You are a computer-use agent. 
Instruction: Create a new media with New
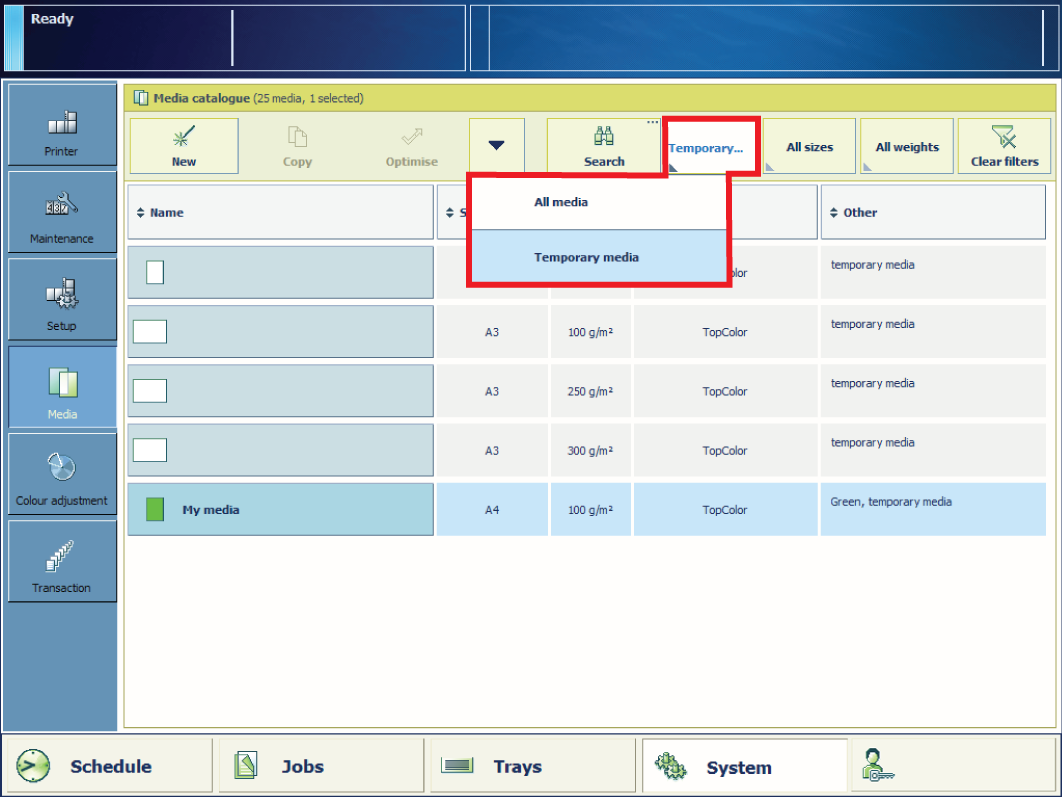coord(184,146)
